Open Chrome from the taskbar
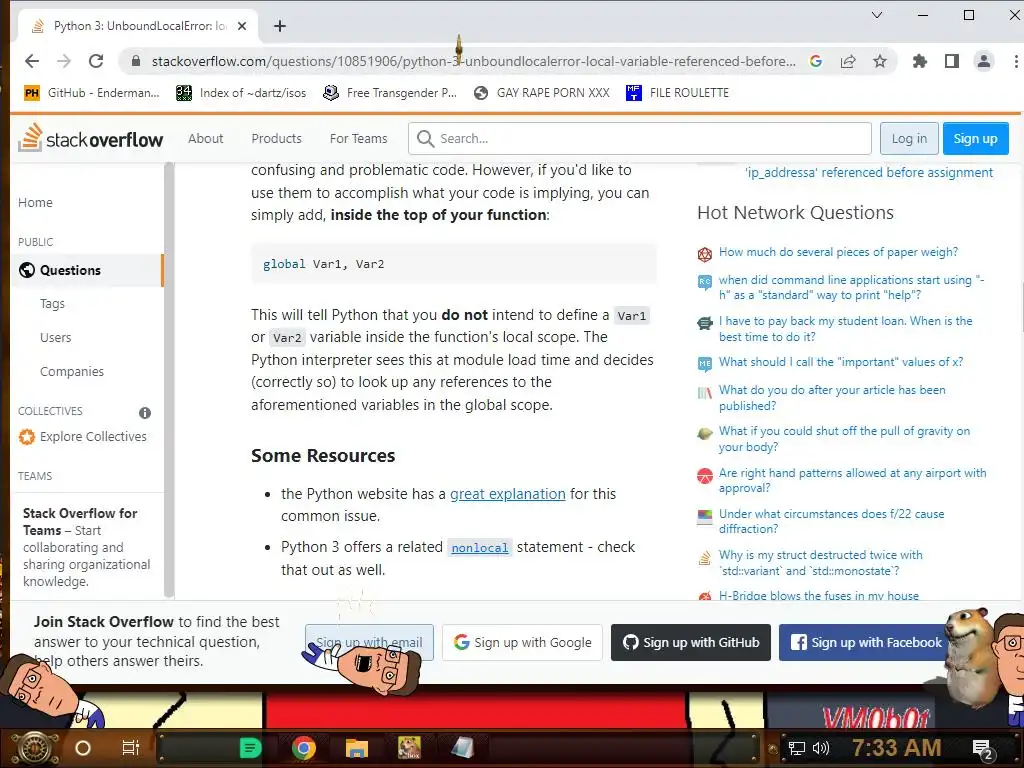 (x=304, y=748)
